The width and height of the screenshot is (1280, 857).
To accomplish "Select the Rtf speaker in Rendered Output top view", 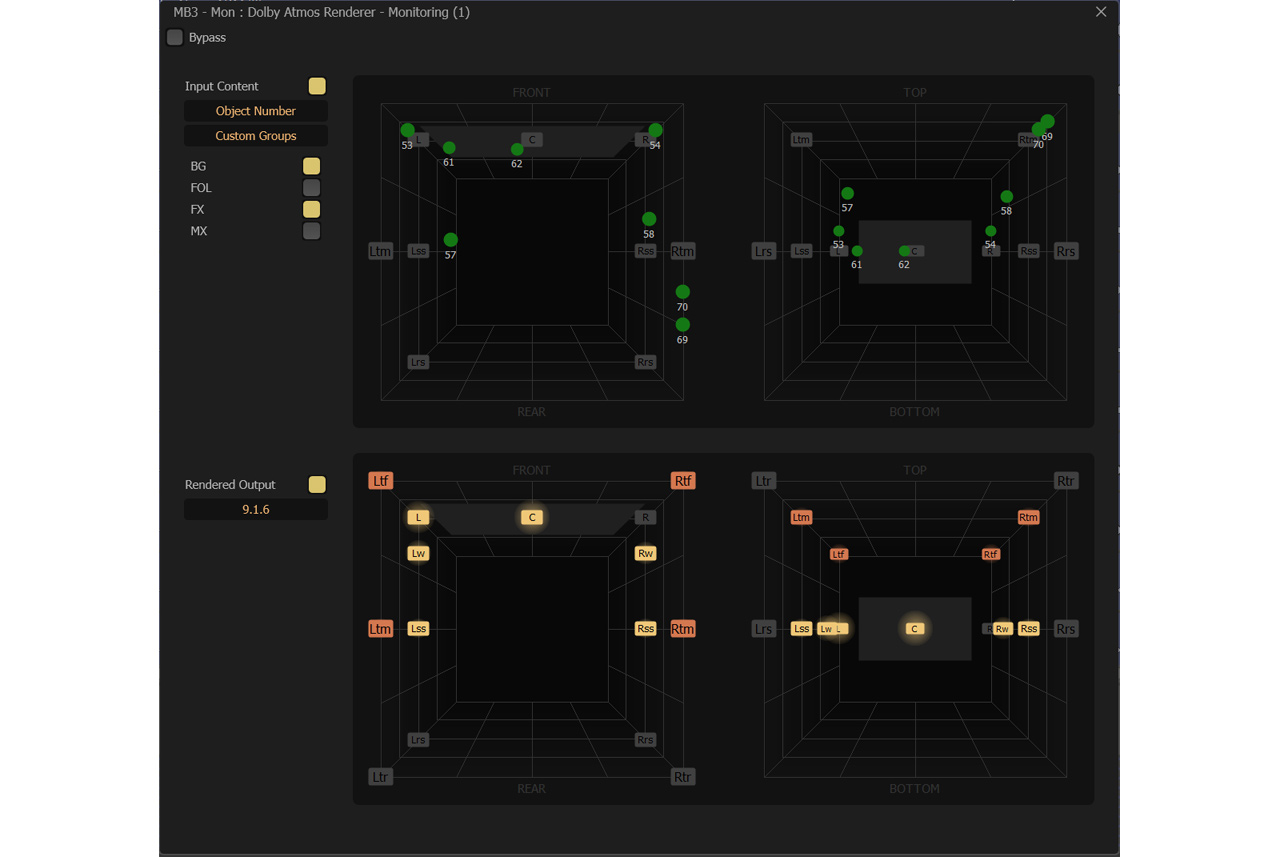I will coord(991,554).
